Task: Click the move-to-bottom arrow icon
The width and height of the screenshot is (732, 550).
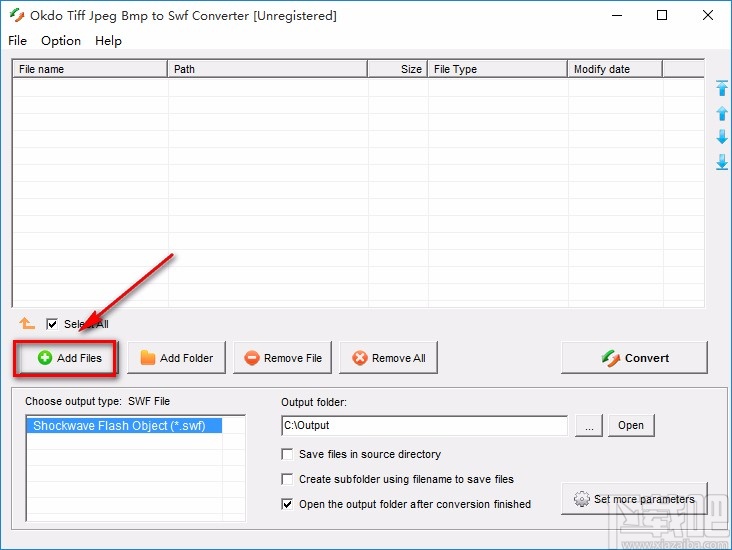Action: point(721,162)
